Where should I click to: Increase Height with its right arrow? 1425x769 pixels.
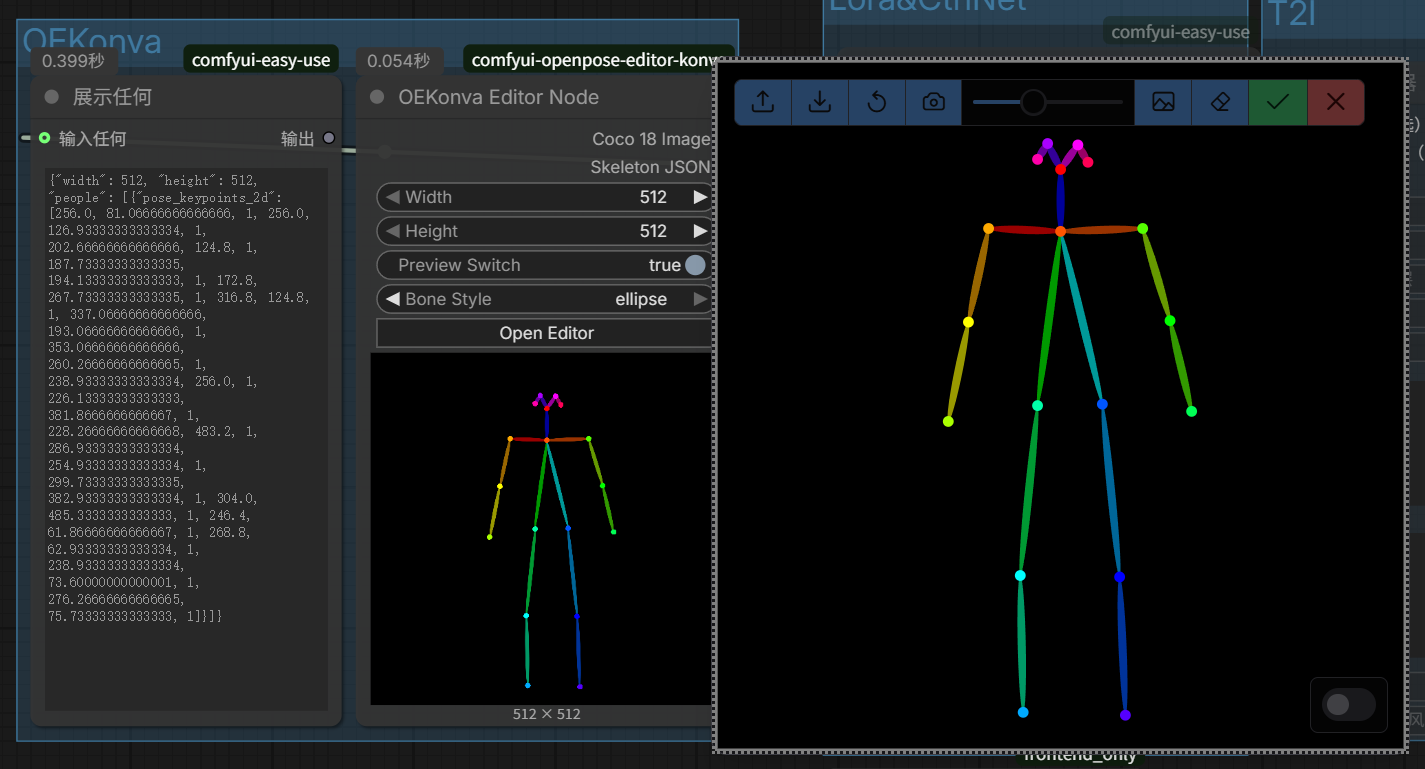[x=700, y=231]
